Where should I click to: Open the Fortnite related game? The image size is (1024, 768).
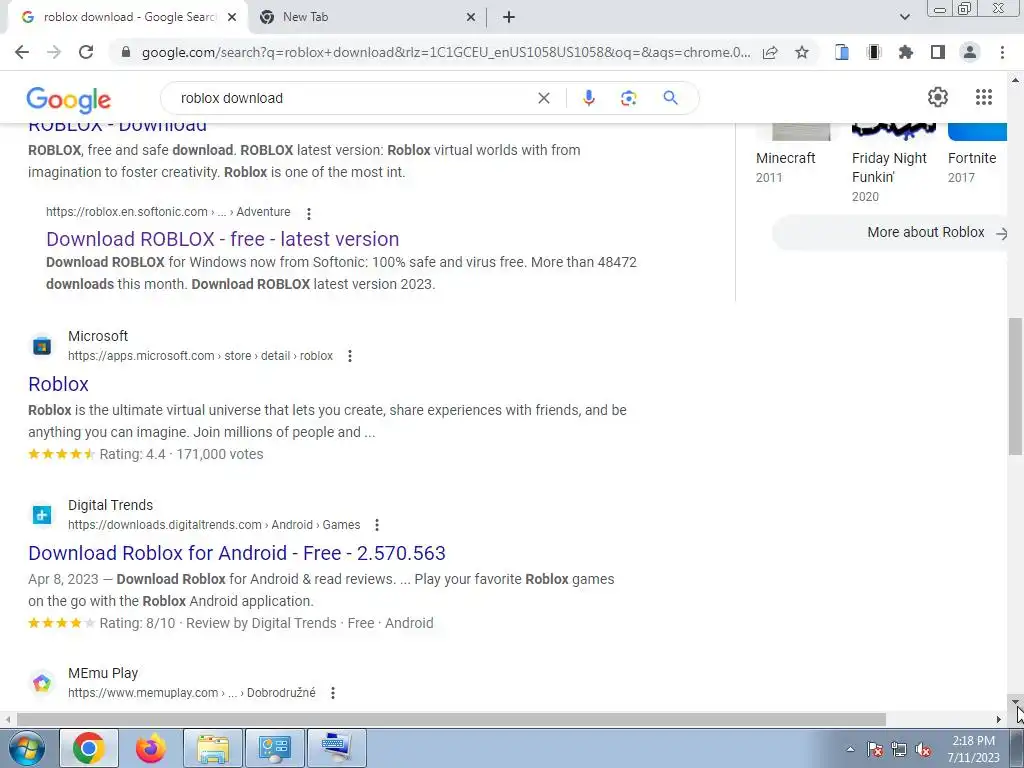972,158
